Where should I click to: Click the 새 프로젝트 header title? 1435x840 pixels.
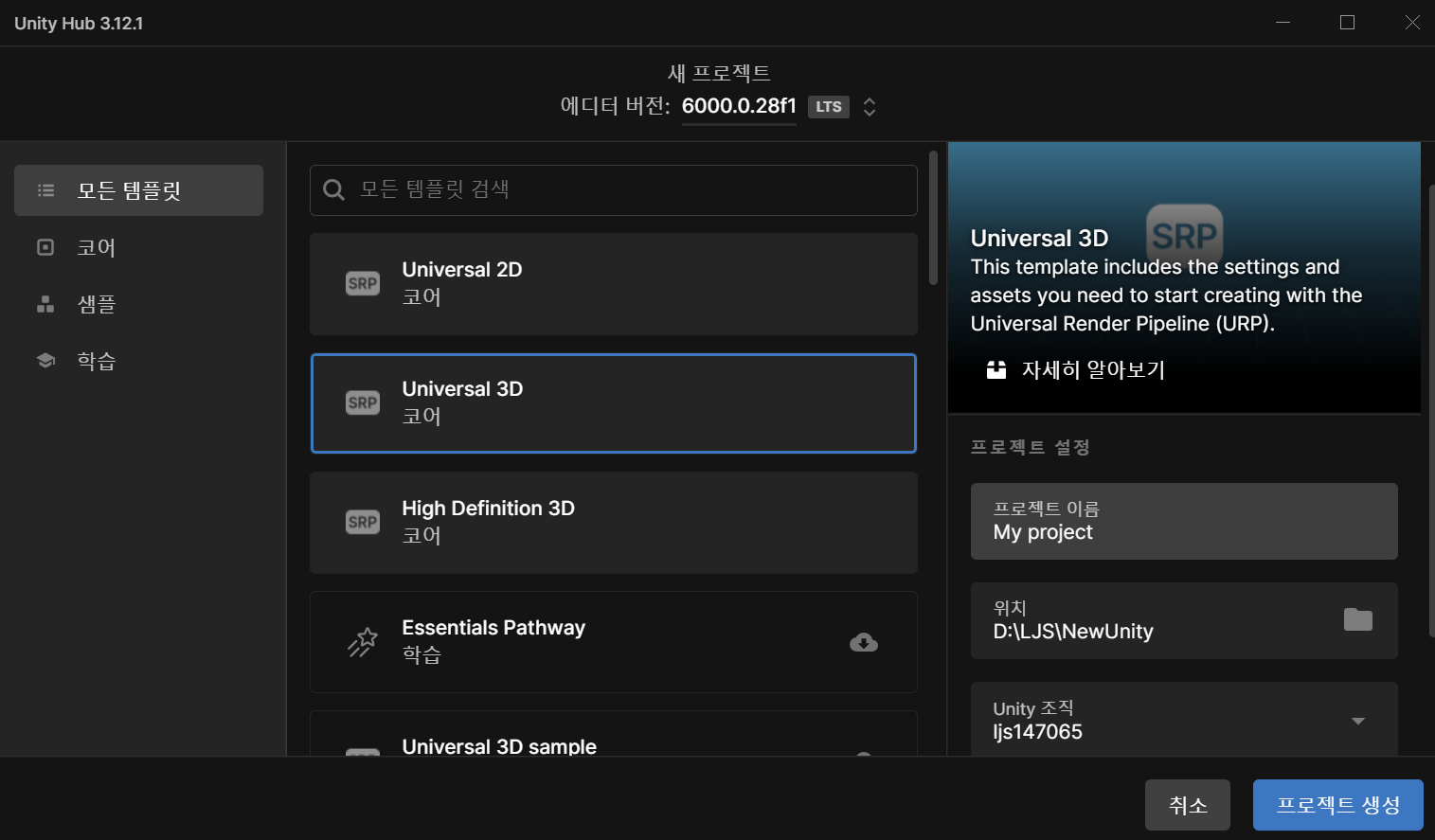pos(719,73)
